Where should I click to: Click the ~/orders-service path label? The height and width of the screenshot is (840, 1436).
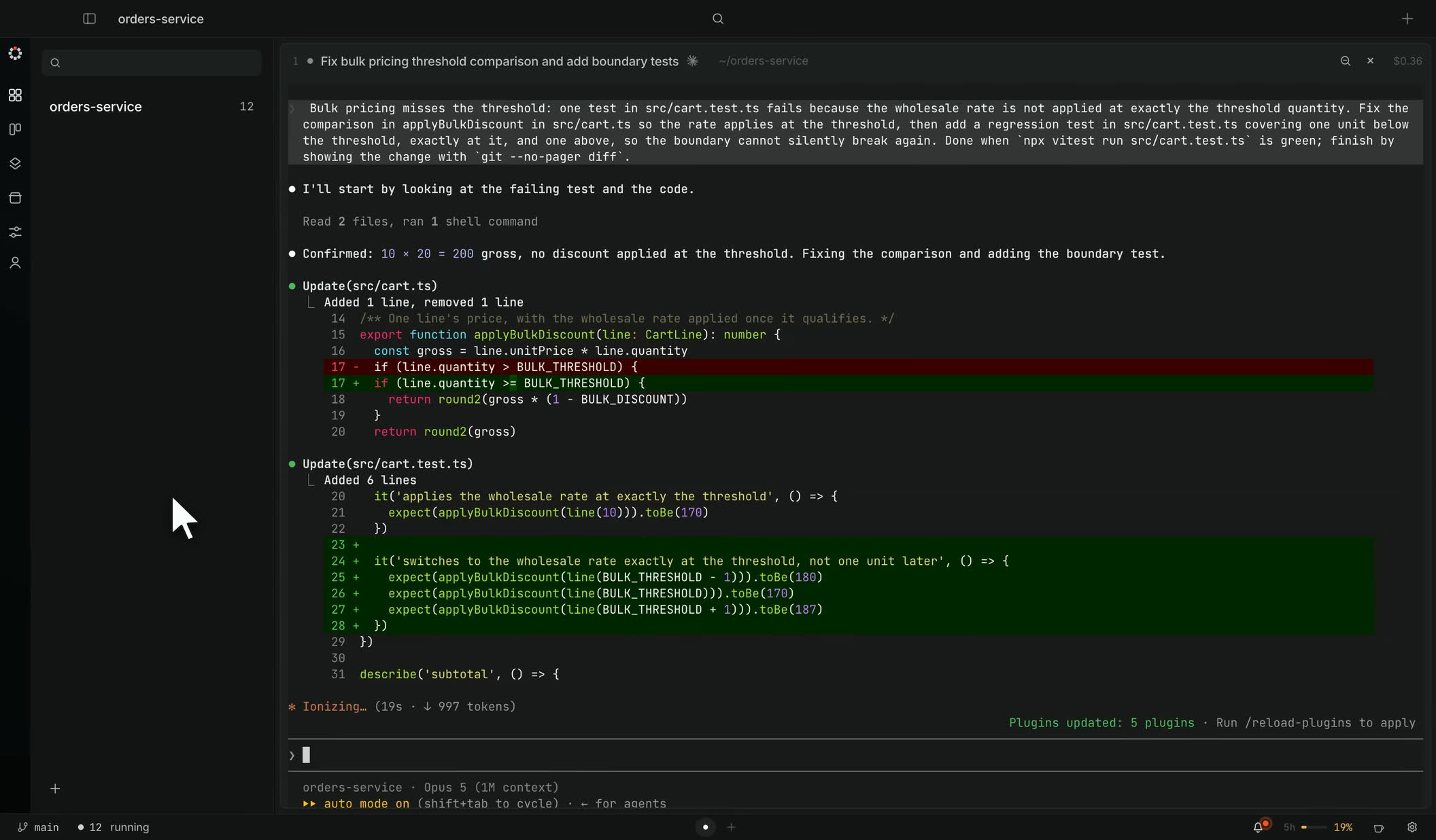[763, 61]
